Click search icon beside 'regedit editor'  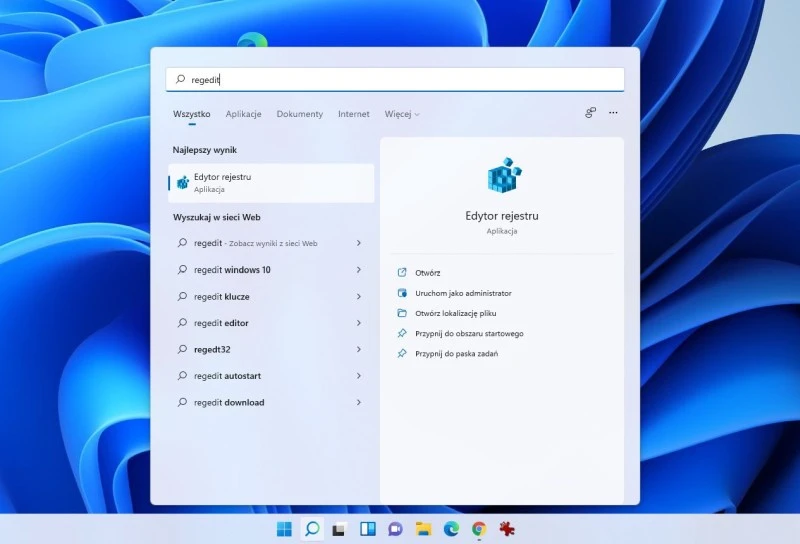click(182, 323)
